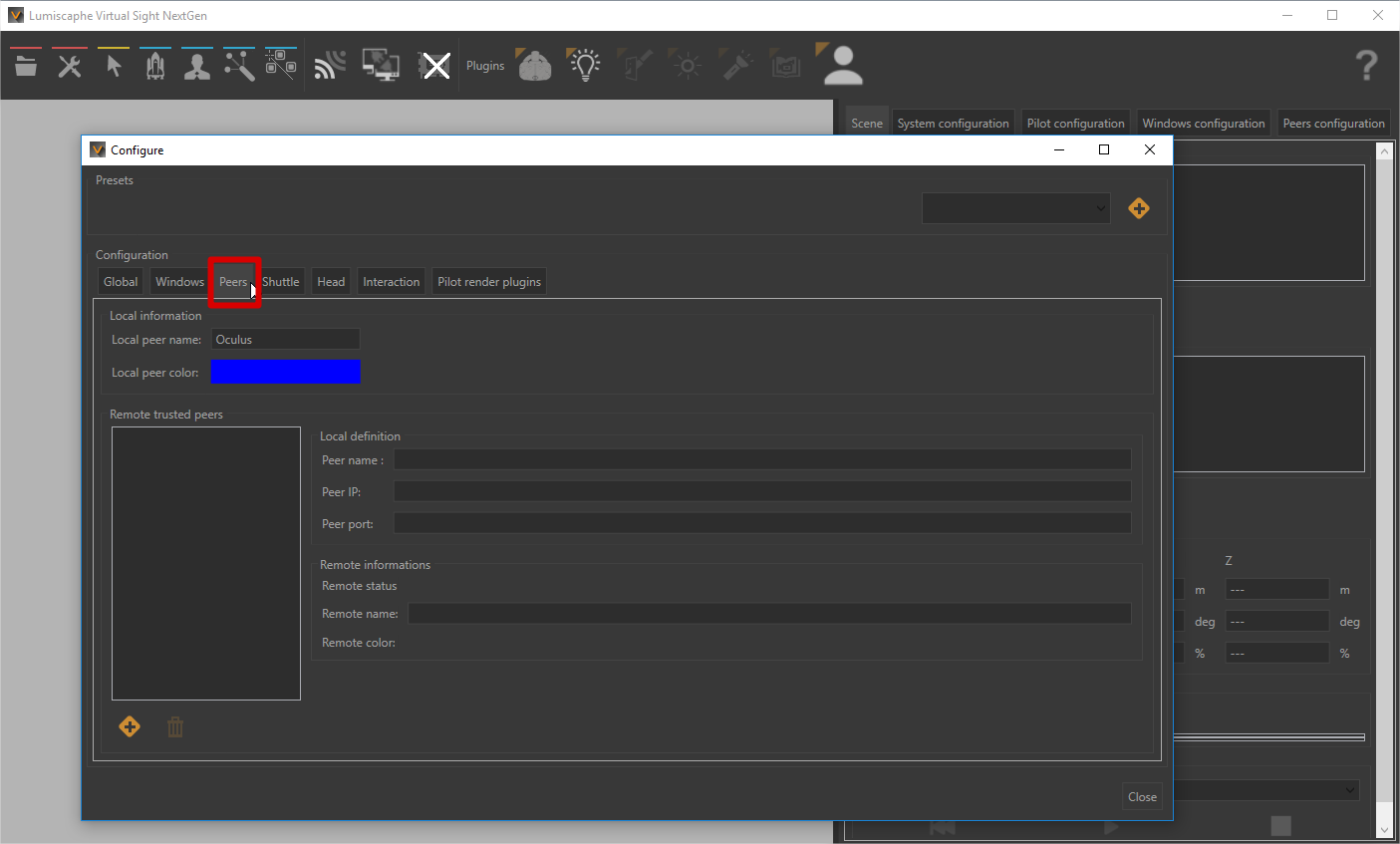The width and height of the screenshot is (1400, 844).
Task: Open the wrench and screwdriver configure tool
Action: click(70, 66)
